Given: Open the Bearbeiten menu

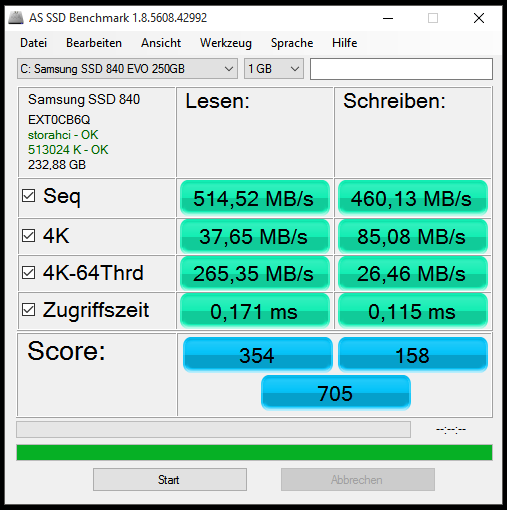Looking at the screenshot, I should (94, 43).
